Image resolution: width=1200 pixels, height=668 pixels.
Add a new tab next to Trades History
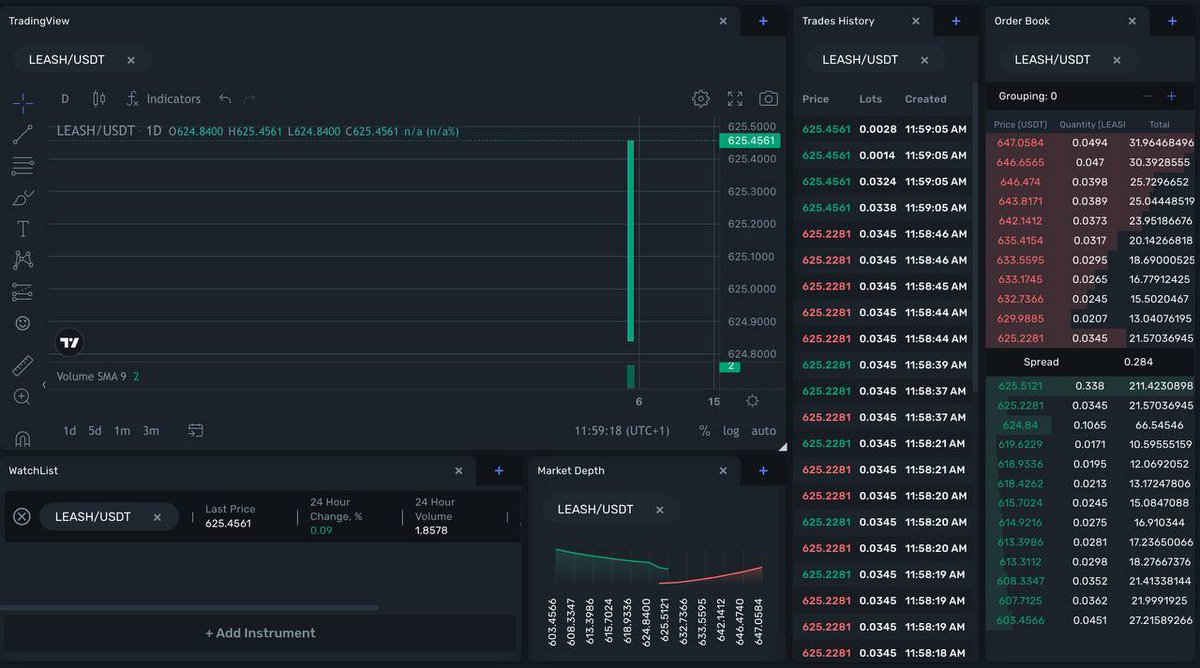click(956, 21)
